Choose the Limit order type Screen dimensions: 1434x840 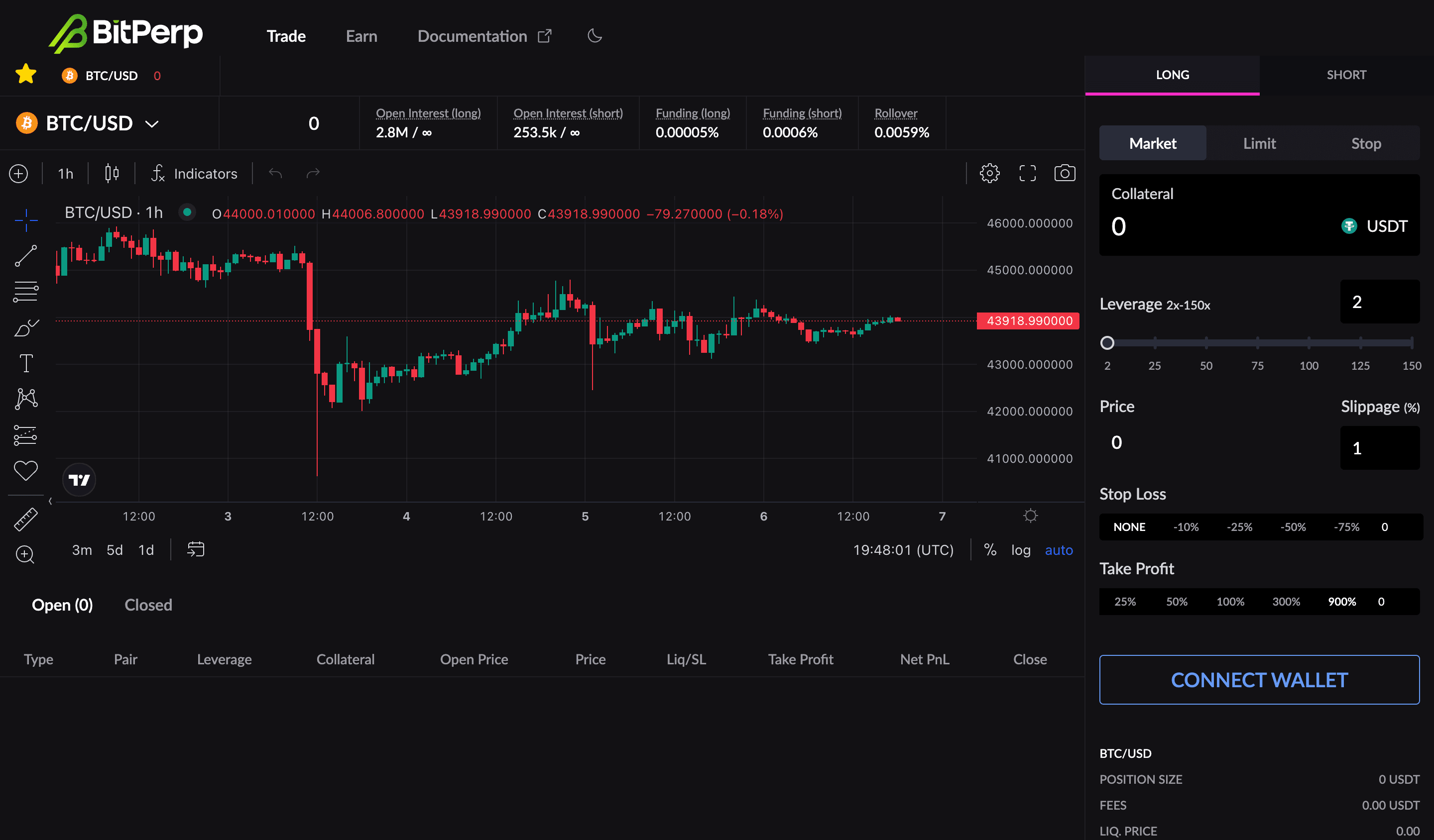(1259, 143)
